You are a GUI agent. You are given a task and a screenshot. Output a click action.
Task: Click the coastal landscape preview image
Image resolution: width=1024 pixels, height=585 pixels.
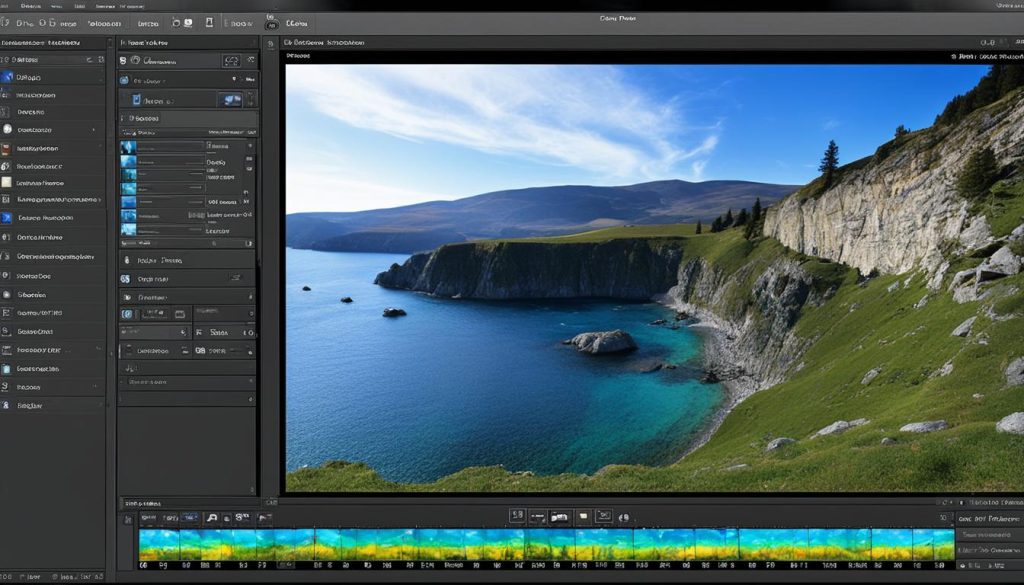(654, 277)
